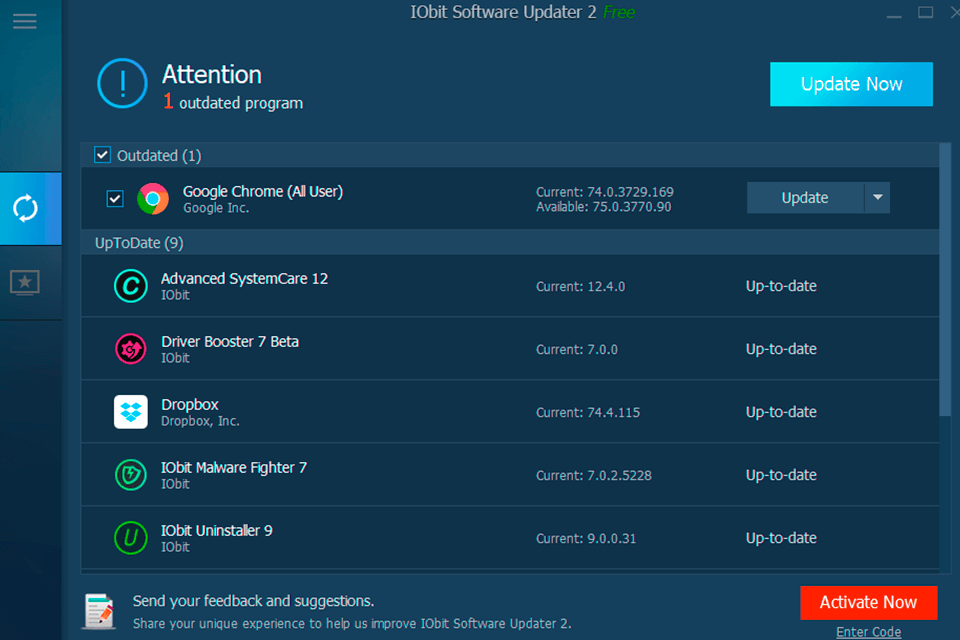This screenshot has height=640, width=960.
Task: Open the software update tab in sidebar
Action: (x=31, y=209)
